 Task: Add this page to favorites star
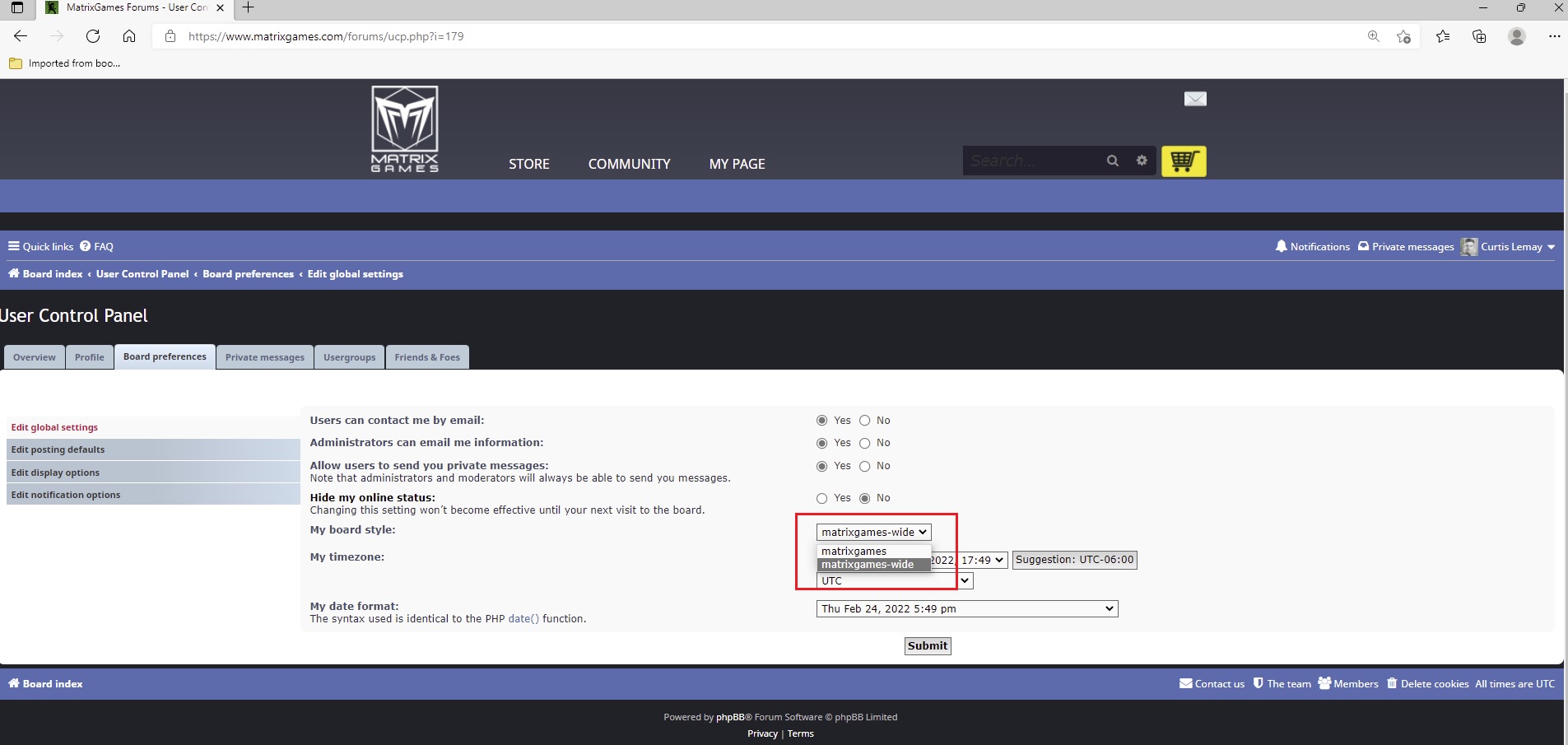tap(1403, 36)
